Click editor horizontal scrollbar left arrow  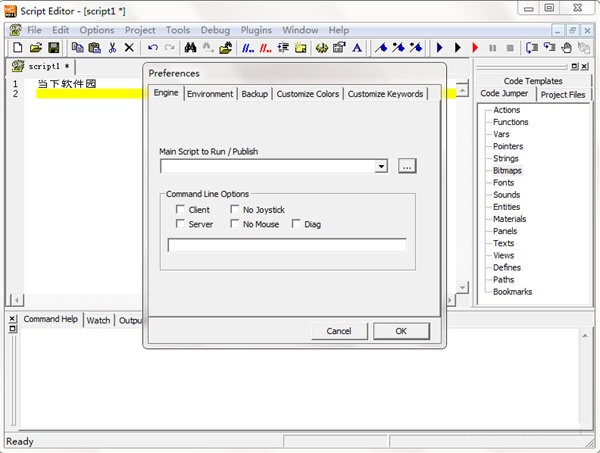coord(17,300)
